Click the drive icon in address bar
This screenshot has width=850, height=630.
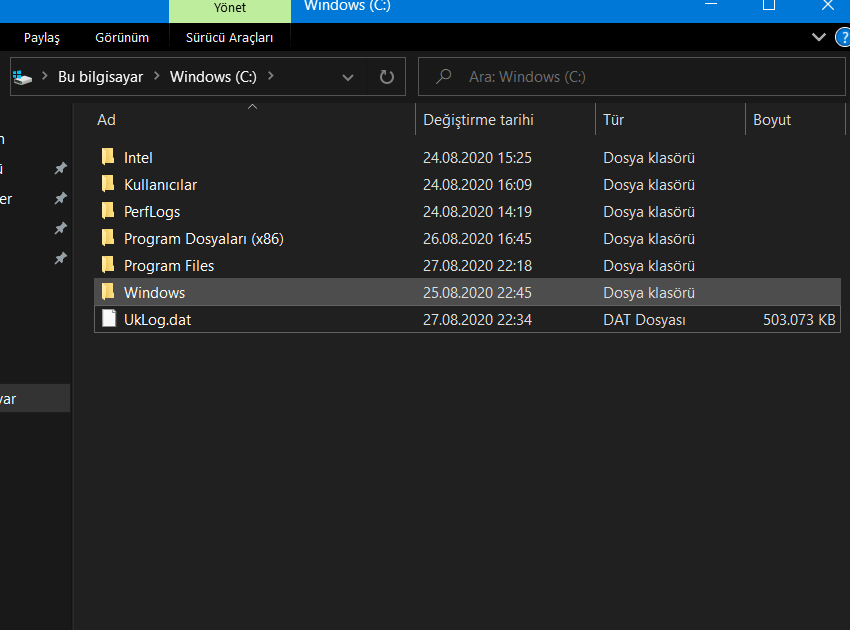coord(22,78)
